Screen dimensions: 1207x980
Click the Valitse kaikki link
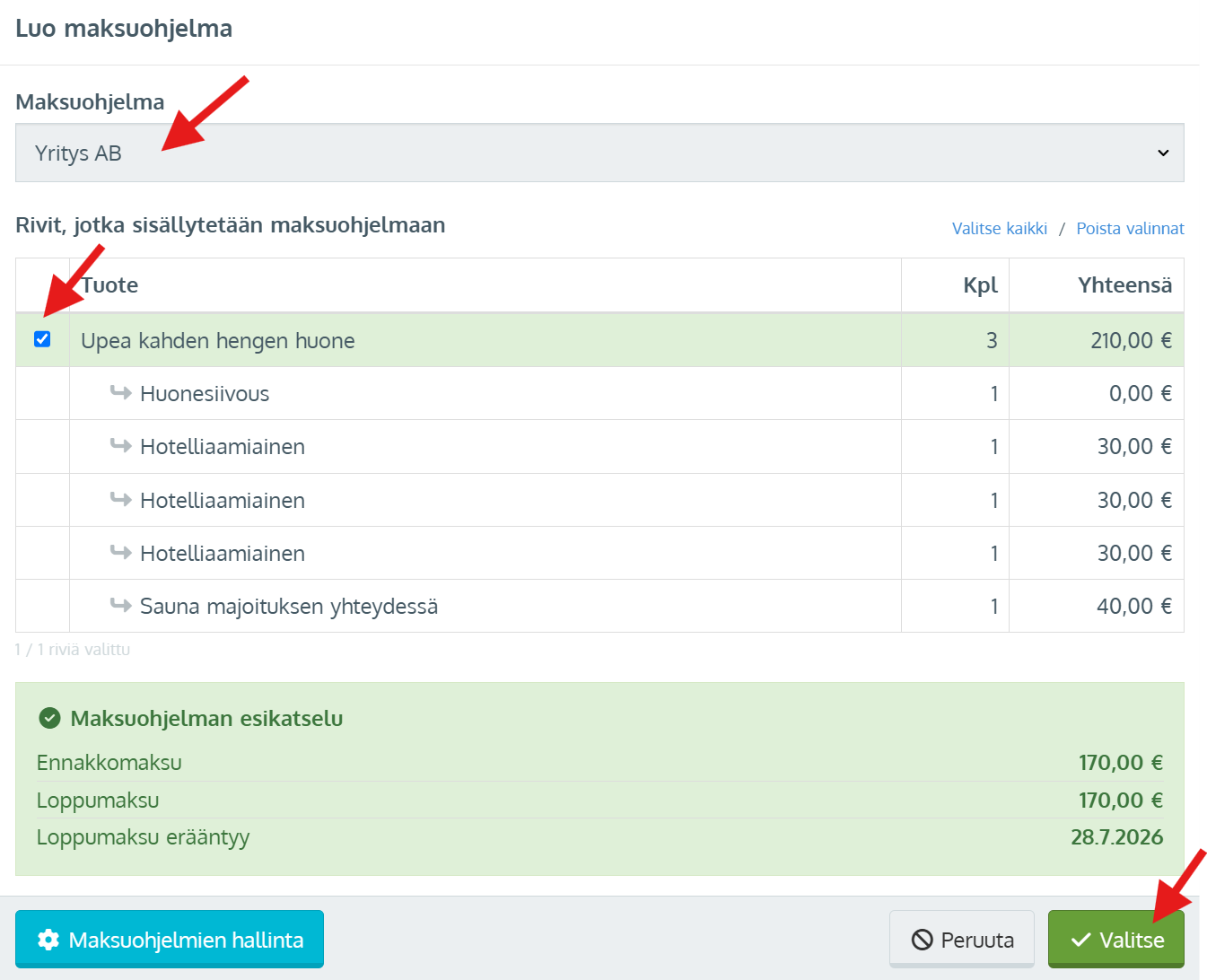[x=1000, y=228]
